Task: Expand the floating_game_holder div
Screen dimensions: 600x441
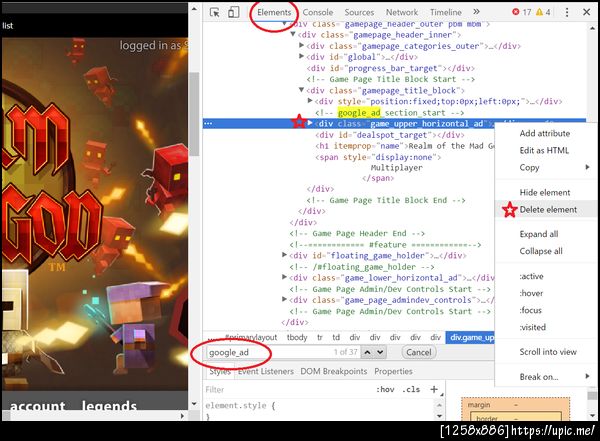Action: tap(284, 255)
